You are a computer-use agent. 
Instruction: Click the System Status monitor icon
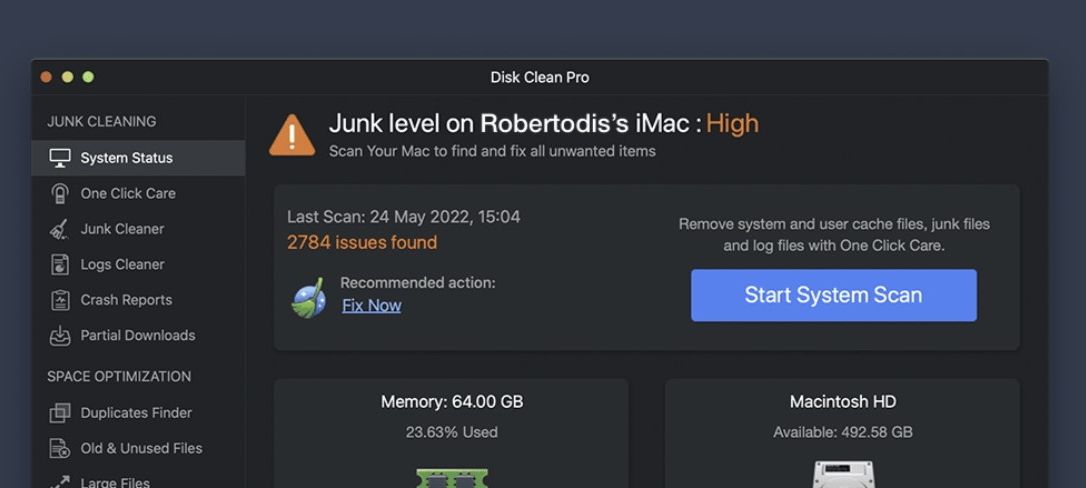tap(60, 158)
